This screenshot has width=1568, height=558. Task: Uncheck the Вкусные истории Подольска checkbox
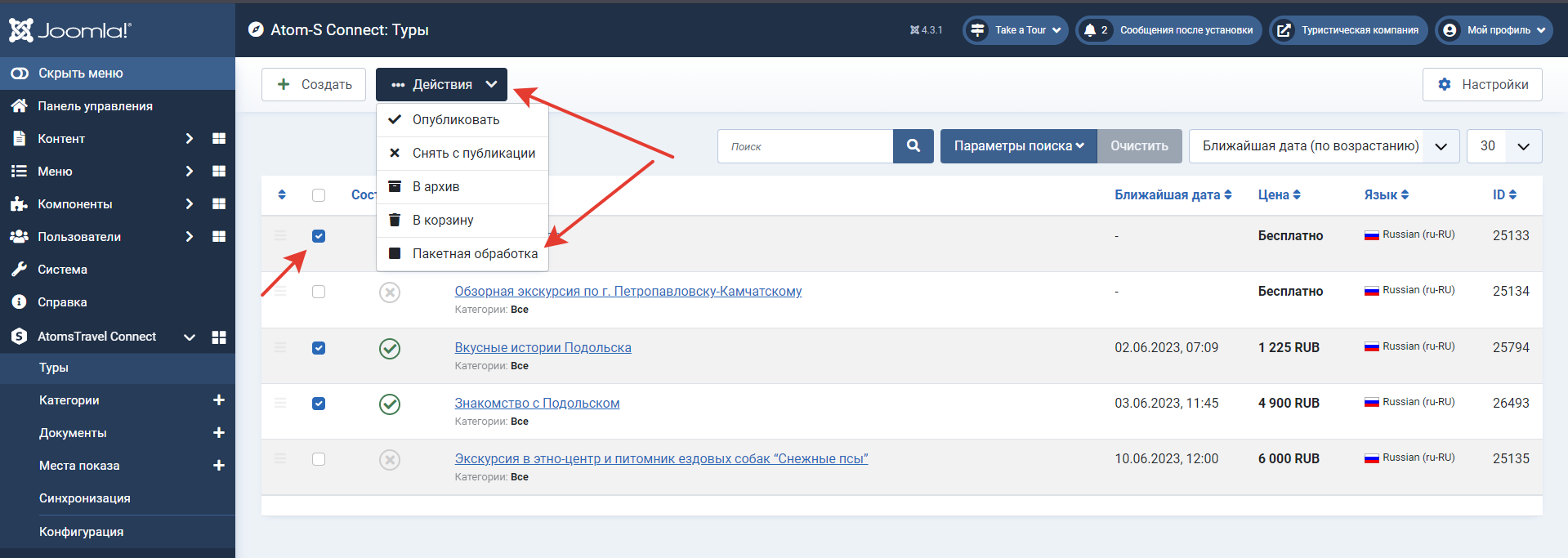[319, 348]
